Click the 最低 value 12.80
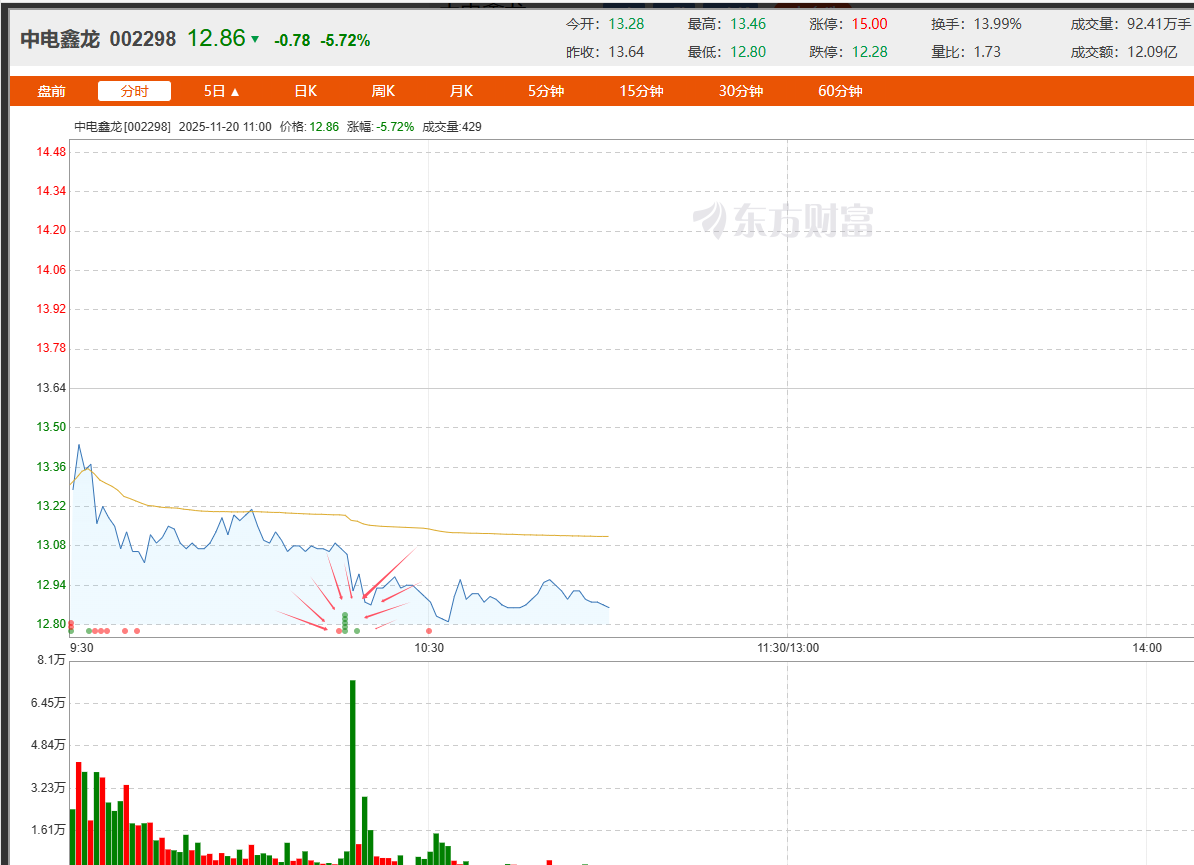 click(748, 53)
